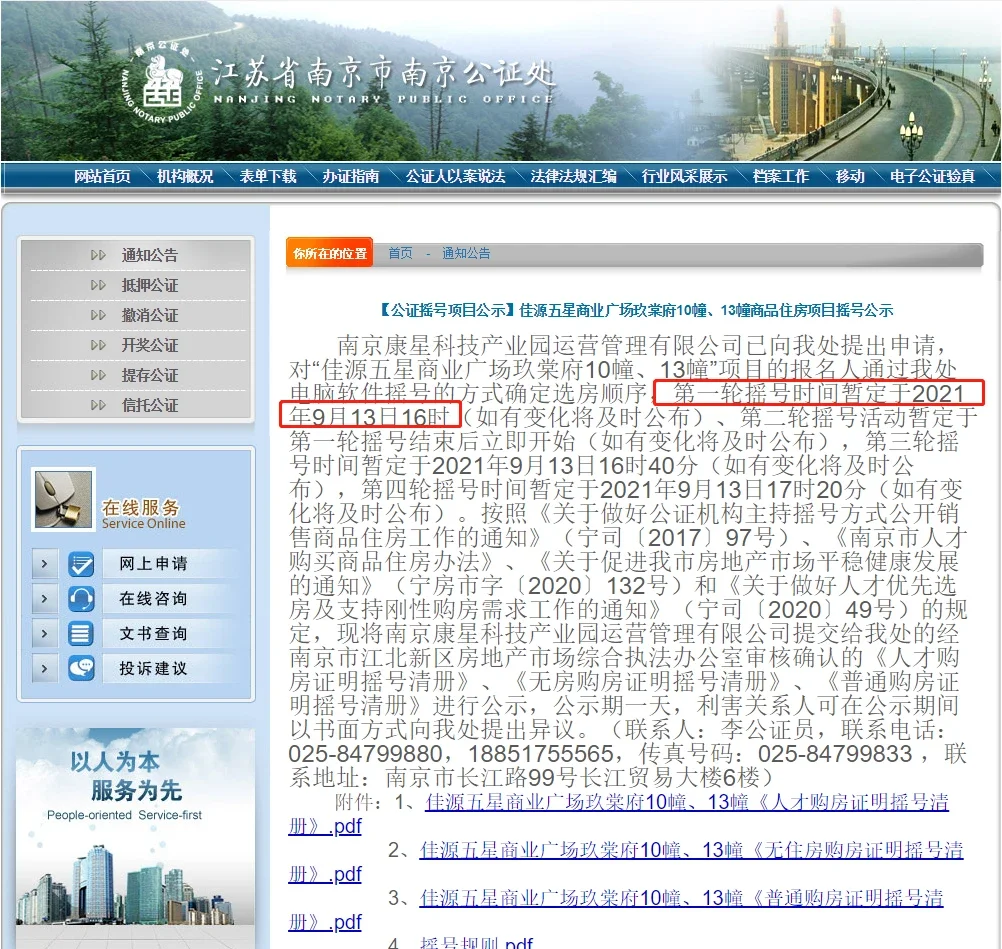This screenshot has width=1002, height=949.
Task: Open the 移动 navigation item
Action: (850, 176)
